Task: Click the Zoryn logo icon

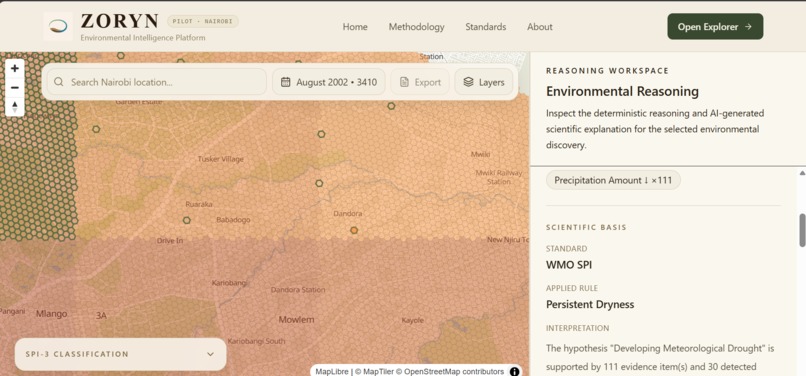Action: (58, 26)
